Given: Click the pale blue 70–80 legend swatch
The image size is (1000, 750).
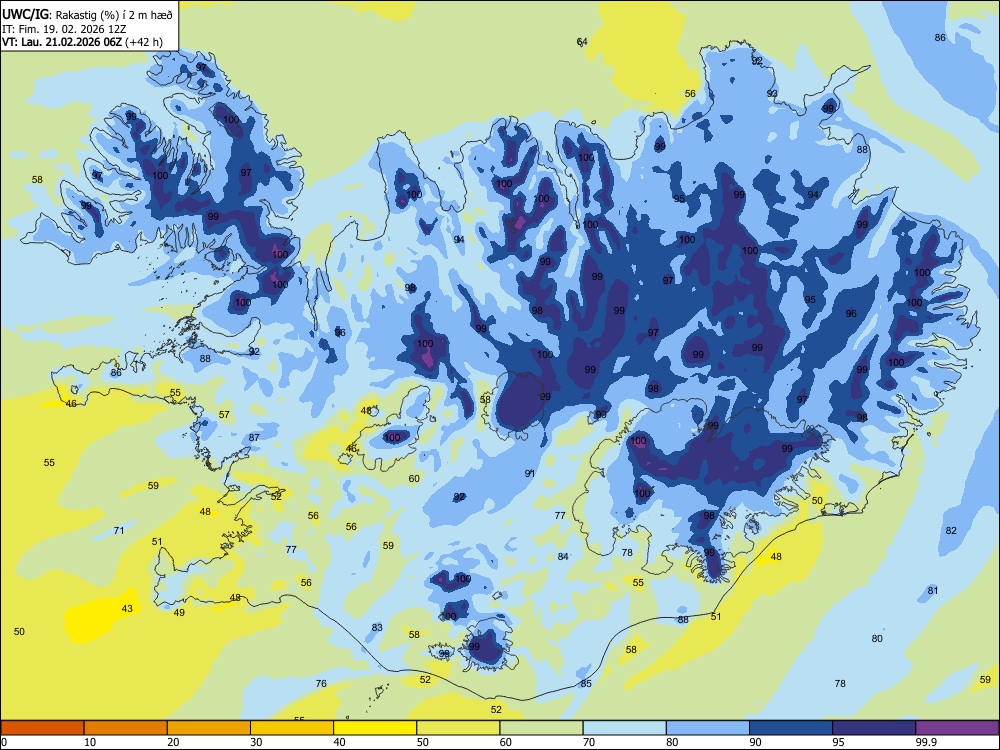Looking at the screenshot, I should pyautogui.click(x=624, y=728).
